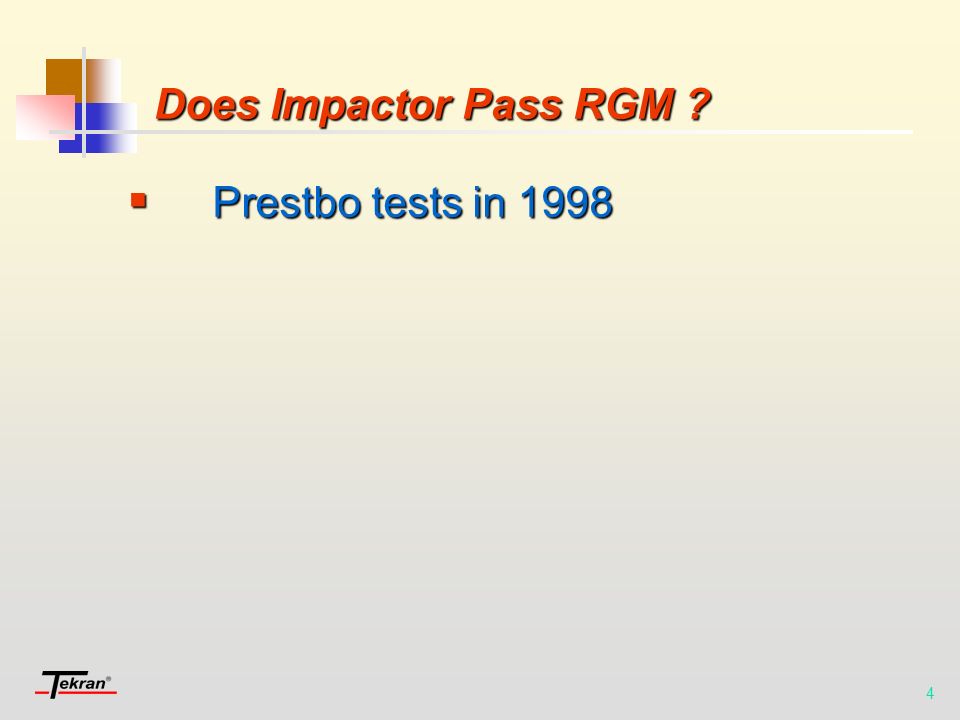The height and width of the screenshot is (720, 960).
Task: Click the word tests in bullet
Action: [417, 203]
